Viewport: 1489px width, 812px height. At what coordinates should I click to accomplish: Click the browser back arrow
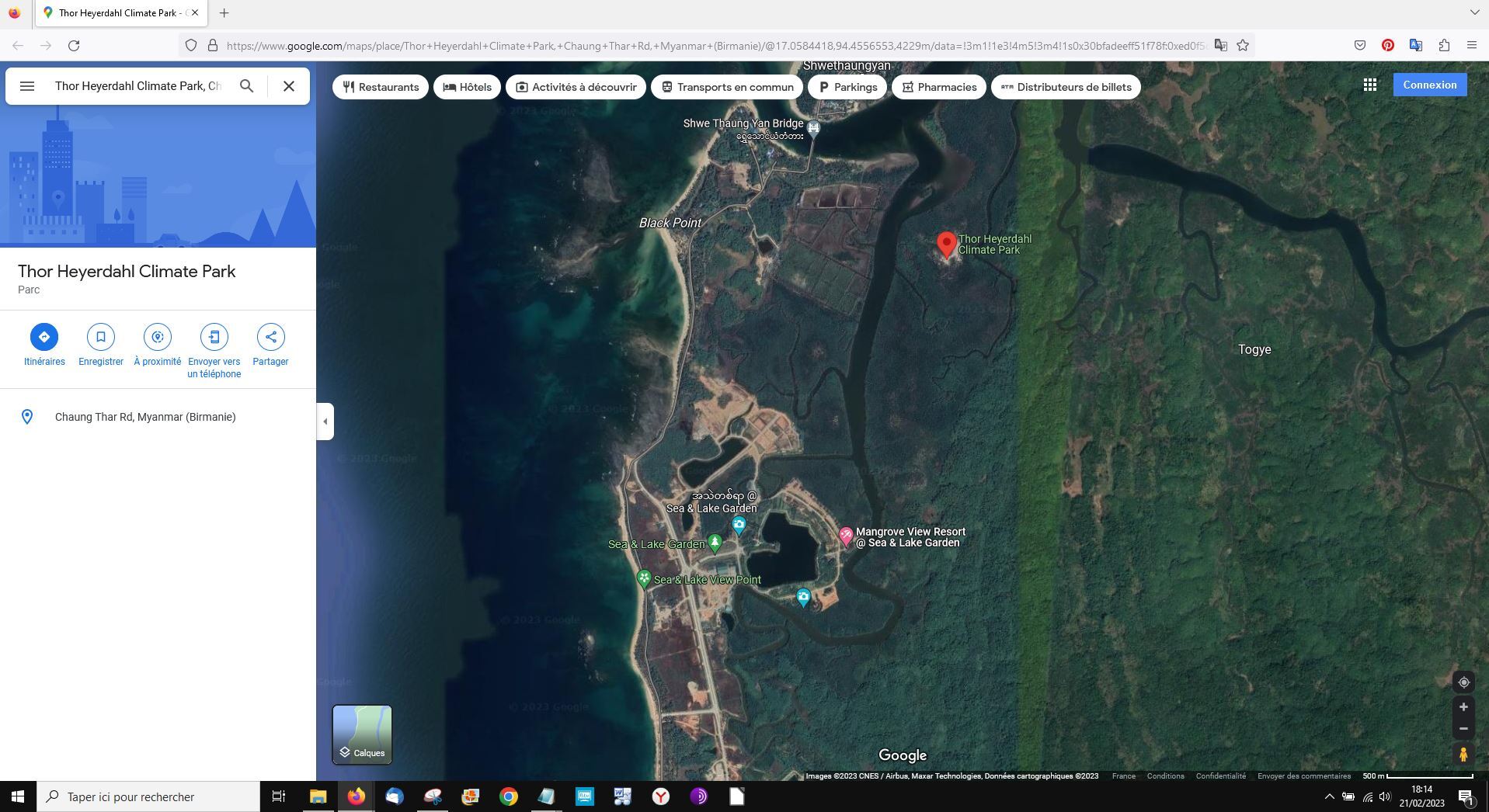click(18, 46)
